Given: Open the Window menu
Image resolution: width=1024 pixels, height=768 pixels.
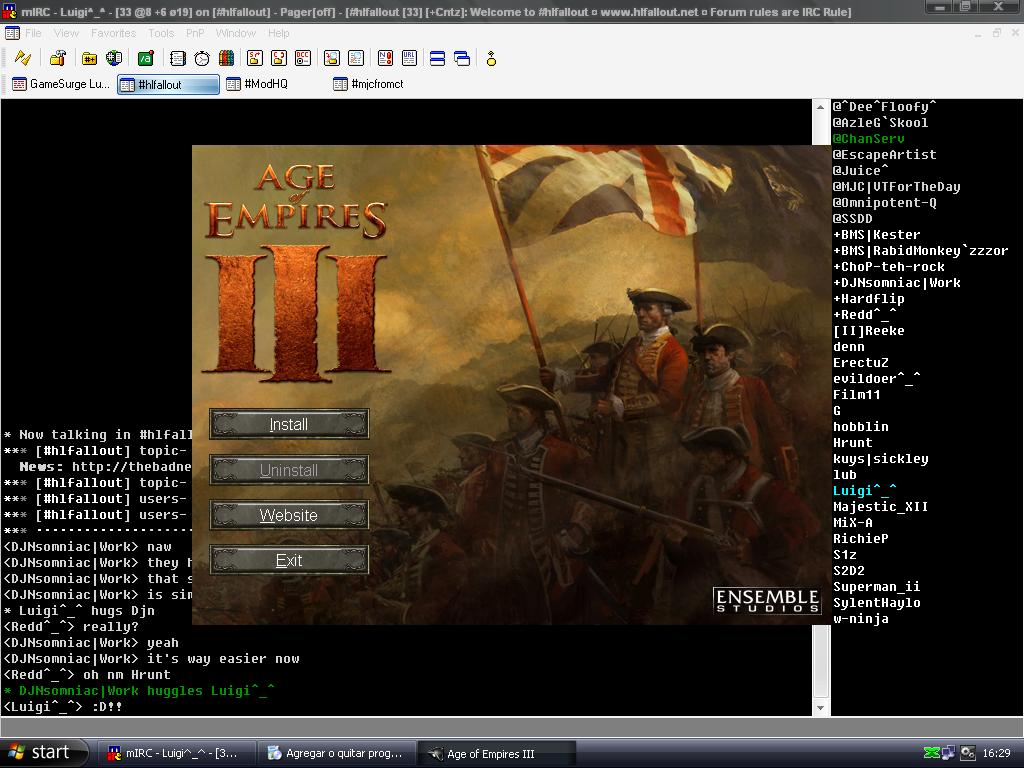Looking at the screenshot, I should tap(235, 33).
